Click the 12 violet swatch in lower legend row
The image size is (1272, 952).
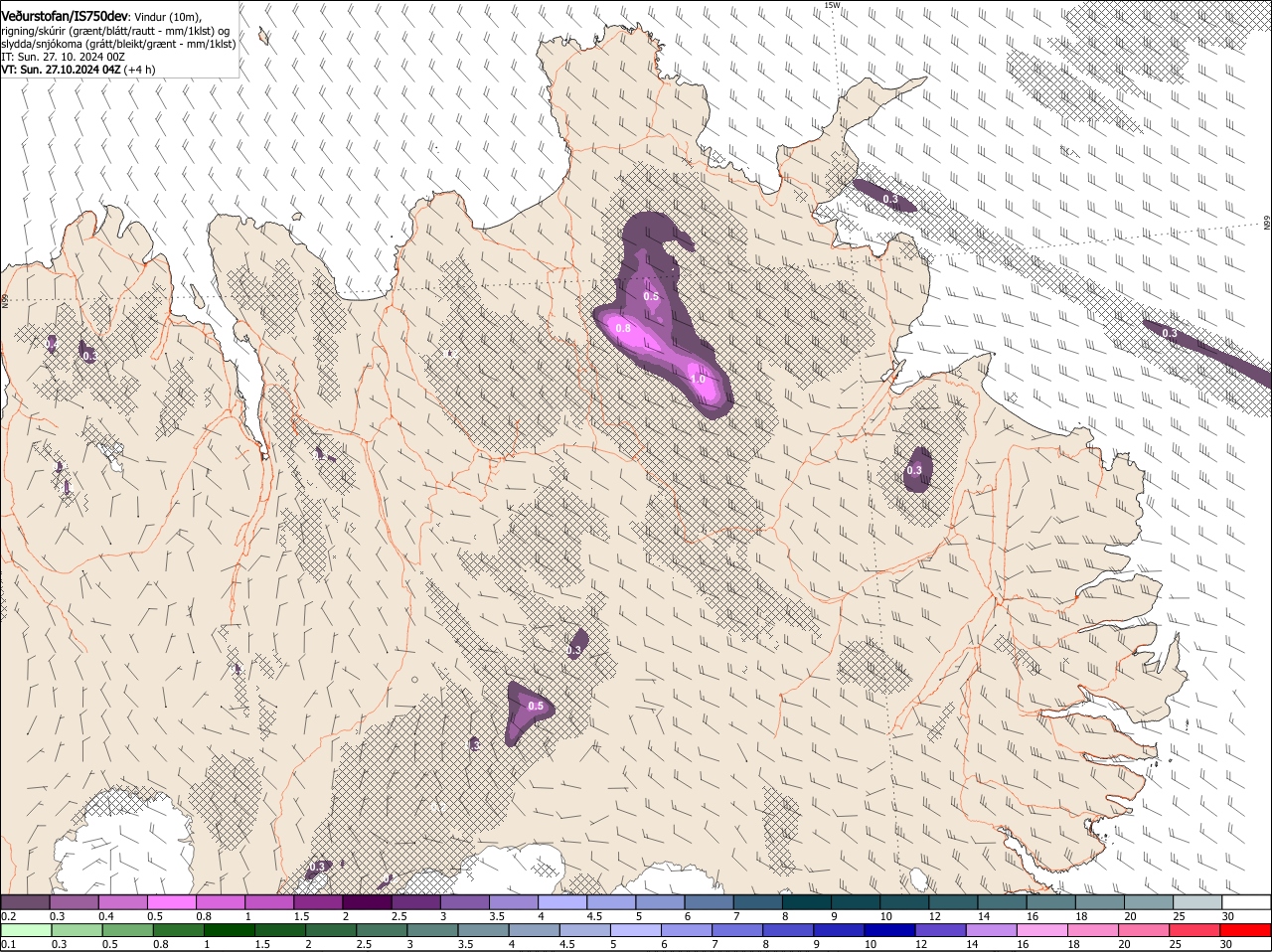940,929
